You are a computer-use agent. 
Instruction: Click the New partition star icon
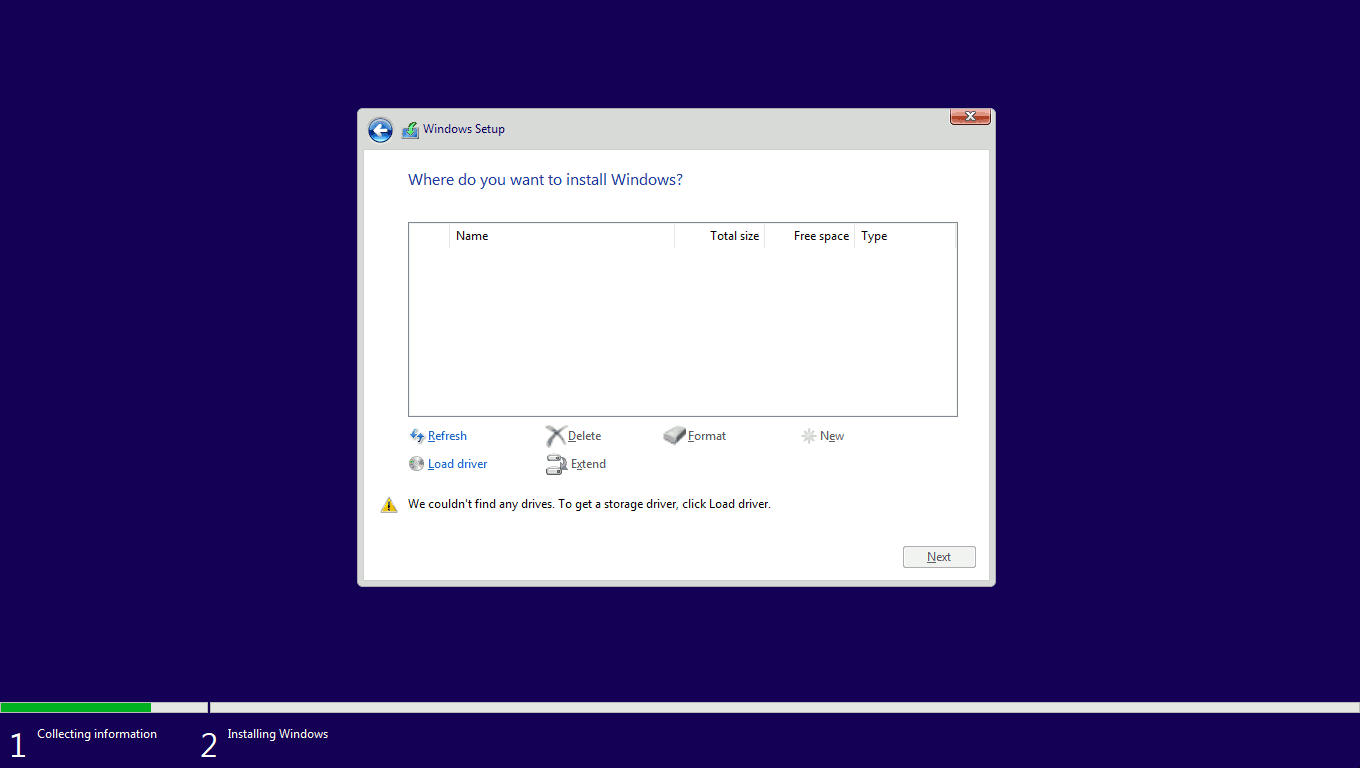pyautogui.click(x=808, y=436)
